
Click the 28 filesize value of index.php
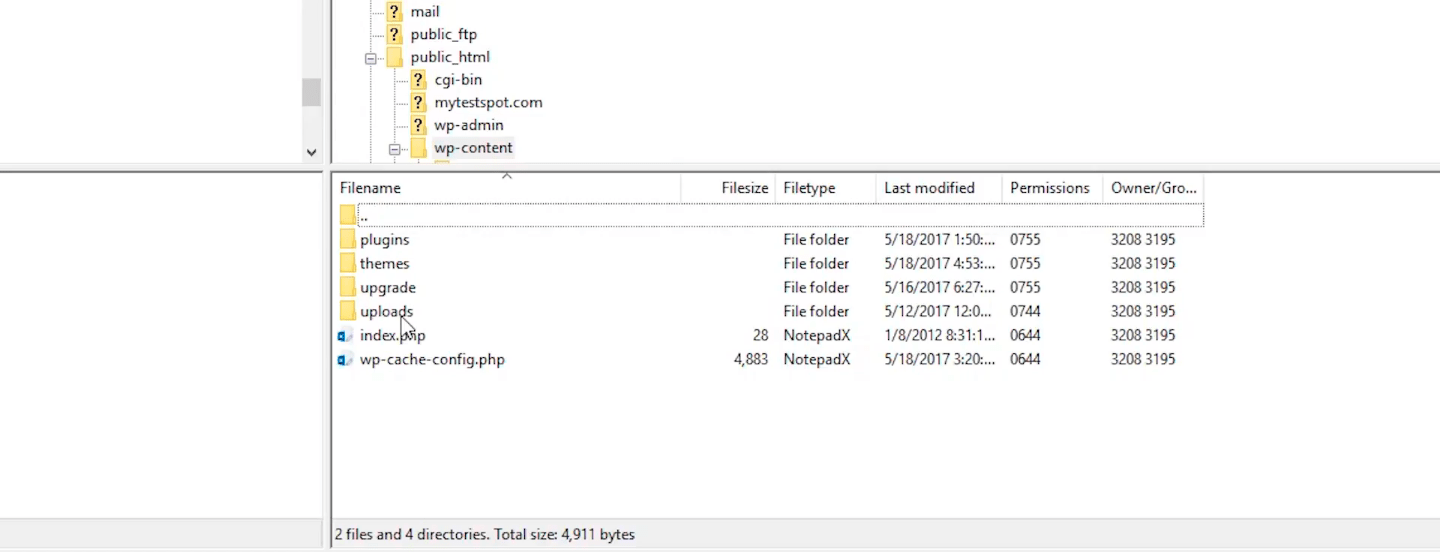[760, 336]
